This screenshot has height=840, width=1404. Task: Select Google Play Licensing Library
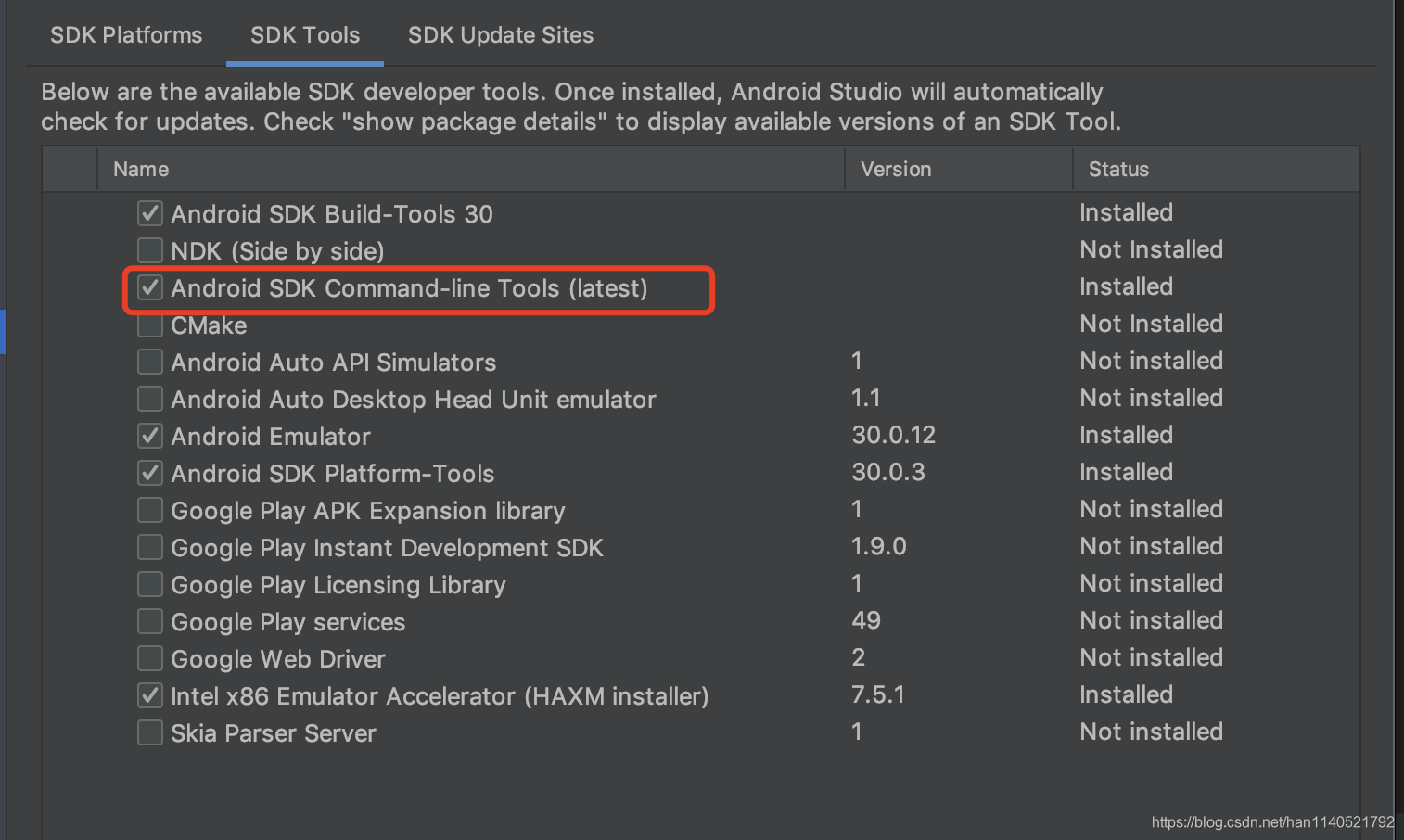point(149,583)
